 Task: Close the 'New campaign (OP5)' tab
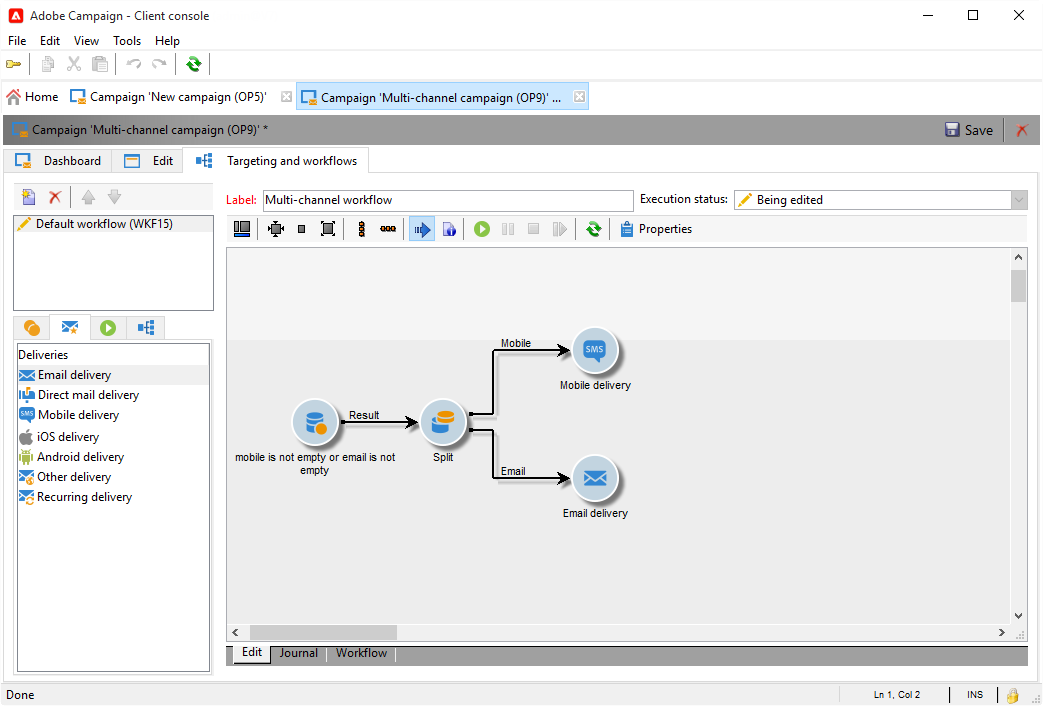pos(286,97)
